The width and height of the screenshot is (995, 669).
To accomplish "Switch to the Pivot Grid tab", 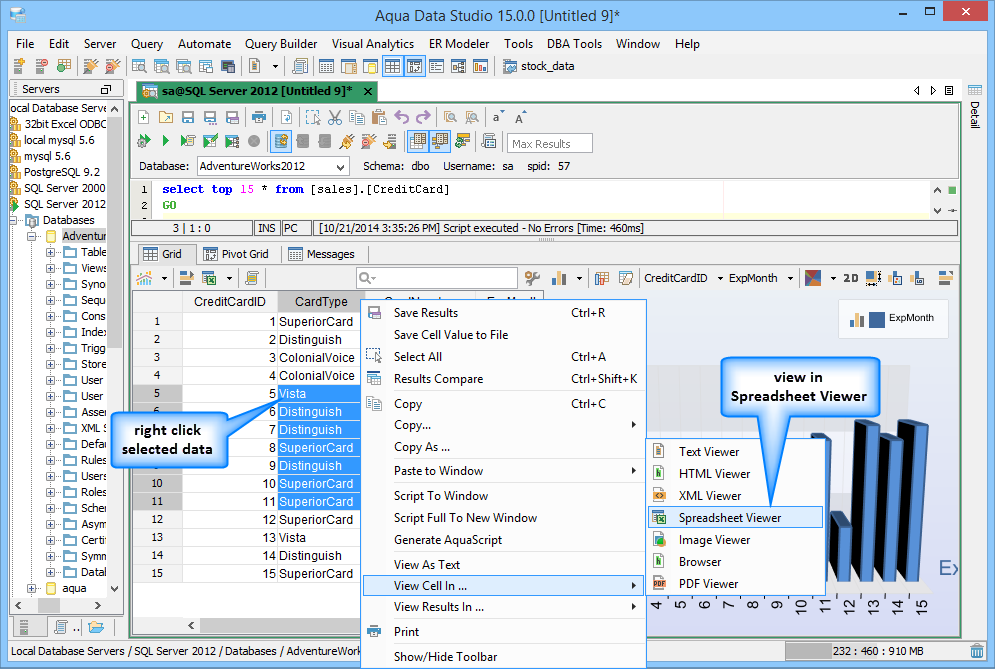I will point(236,254).
